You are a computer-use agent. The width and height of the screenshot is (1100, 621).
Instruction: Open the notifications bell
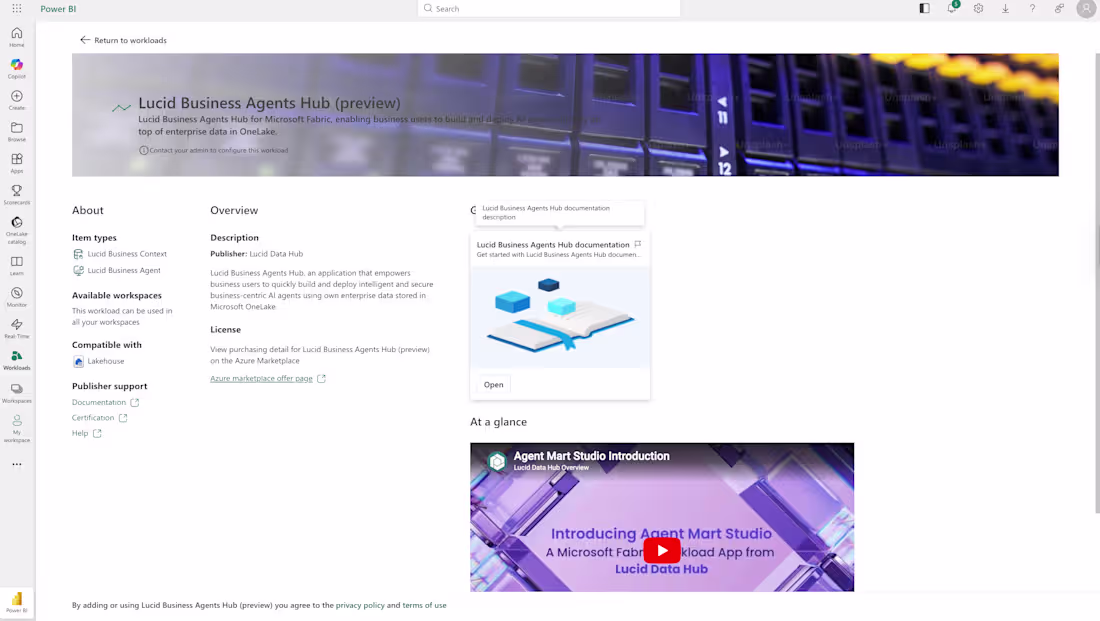point(952,8)
